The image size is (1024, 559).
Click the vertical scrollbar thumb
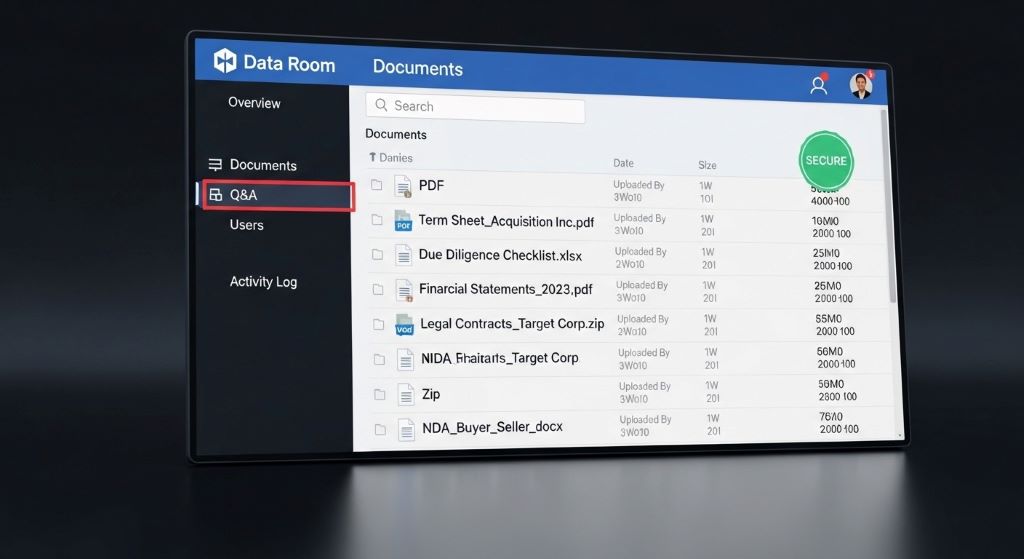coord(888,207)
